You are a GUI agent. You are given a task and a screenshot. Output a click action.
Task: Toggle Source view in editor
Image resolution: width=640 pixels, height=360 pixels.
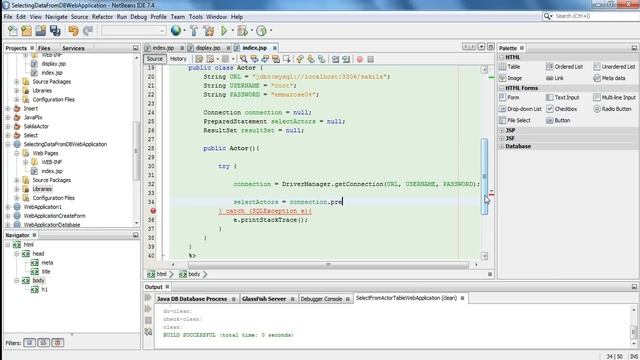[x=155, y=59]
